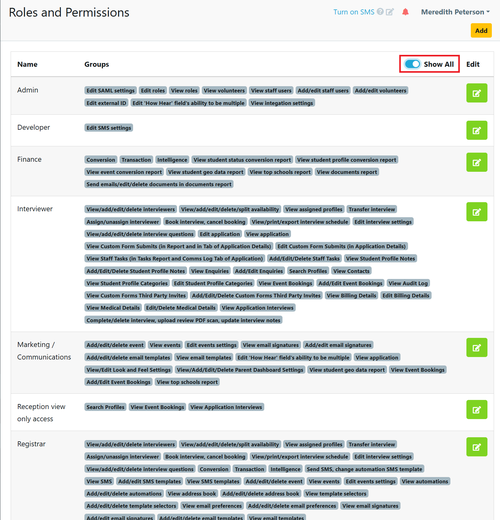500x520 pixels.
Task: Click the View email preferences tag
Action: coord(212,506)
